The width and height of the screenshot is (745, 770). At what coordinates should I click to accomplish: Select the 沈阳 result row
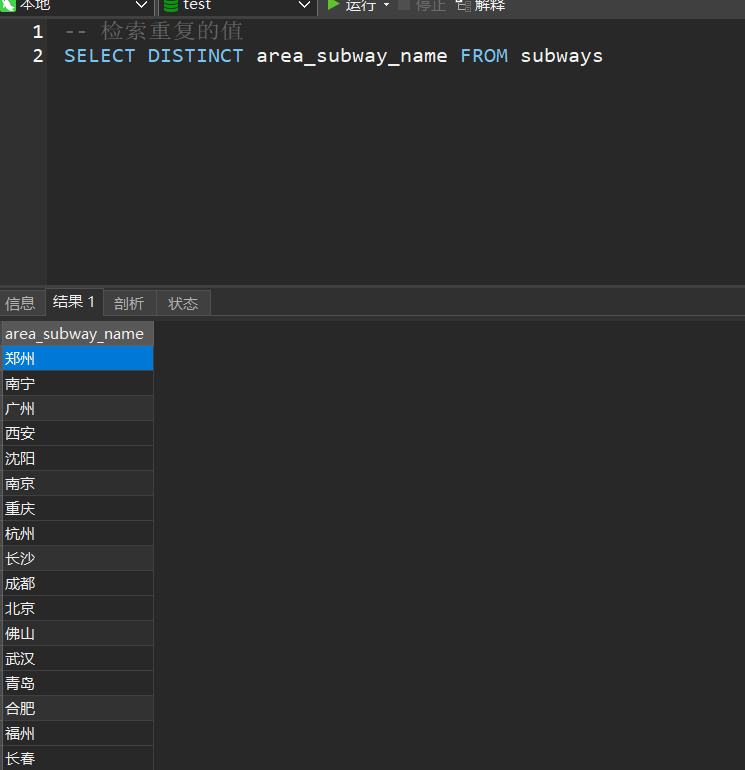78,459
